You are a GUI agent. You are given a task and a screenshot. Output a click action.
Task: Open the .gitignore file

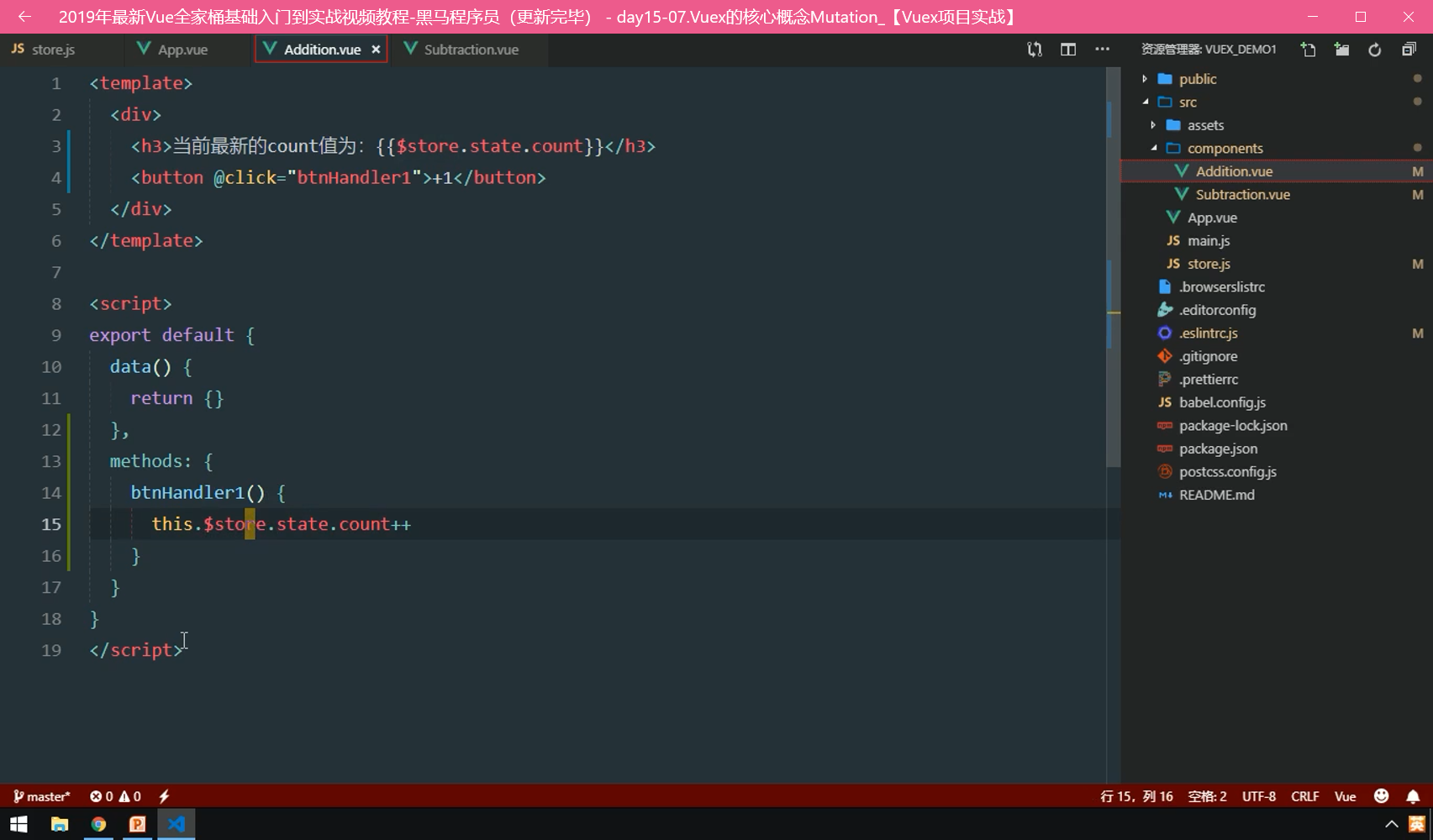click(x=1277, y=356)
